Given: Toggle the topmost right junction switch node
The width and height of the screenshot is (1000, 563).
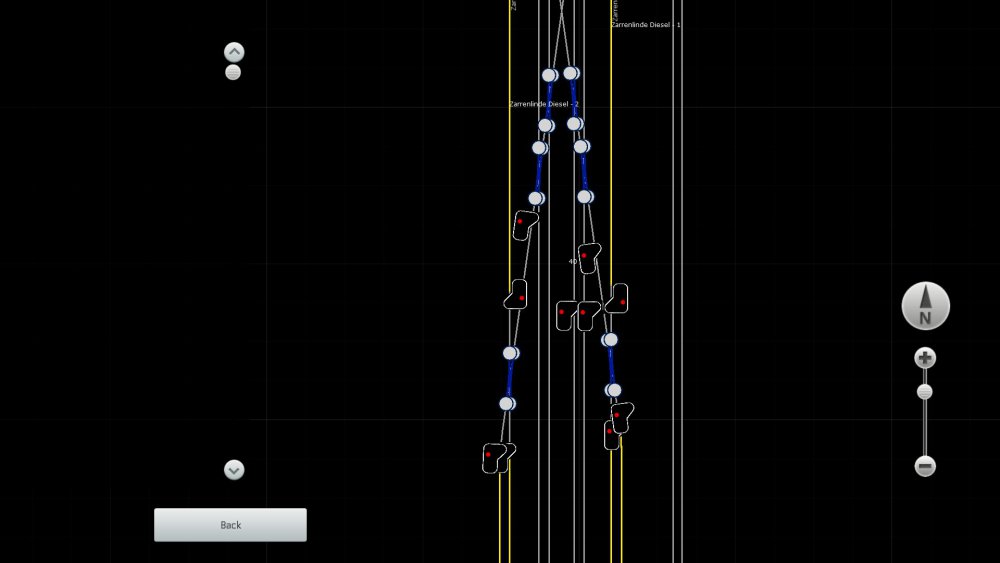Looking at the screenshot, I should point(571,73).
